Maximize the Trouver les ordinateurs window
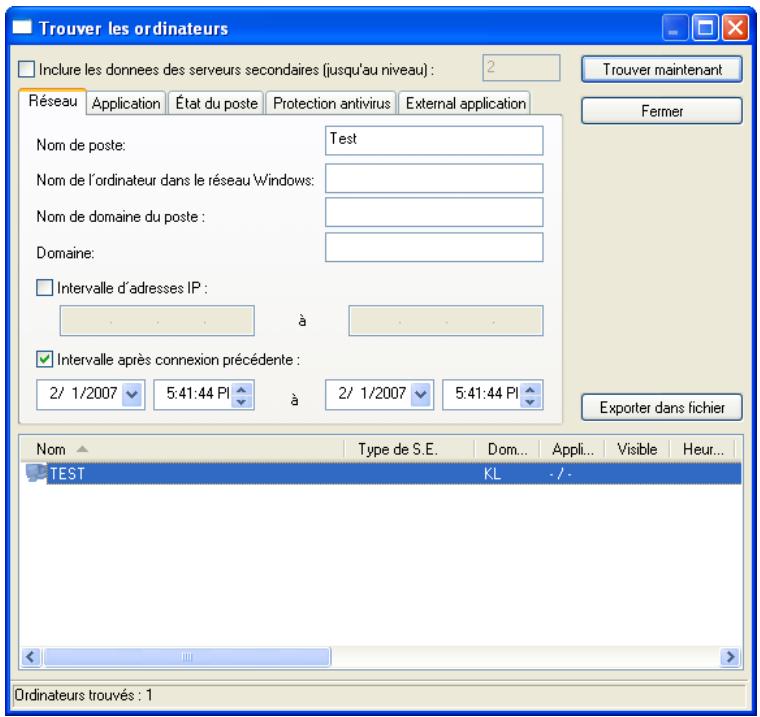This screenshot has height=717, width=760. pos(705,27)
